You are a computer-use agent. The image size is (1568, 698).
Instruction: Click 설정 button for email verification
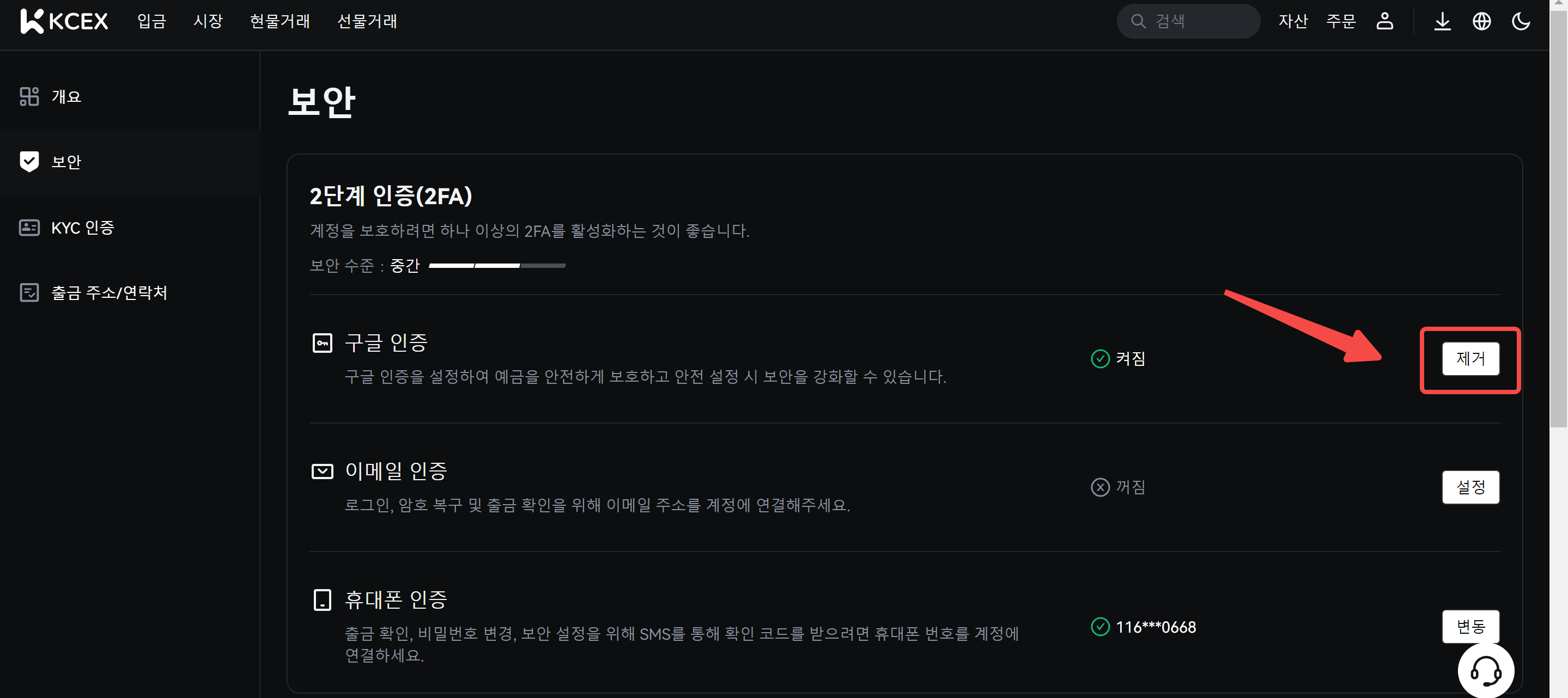click(1470, 487)
